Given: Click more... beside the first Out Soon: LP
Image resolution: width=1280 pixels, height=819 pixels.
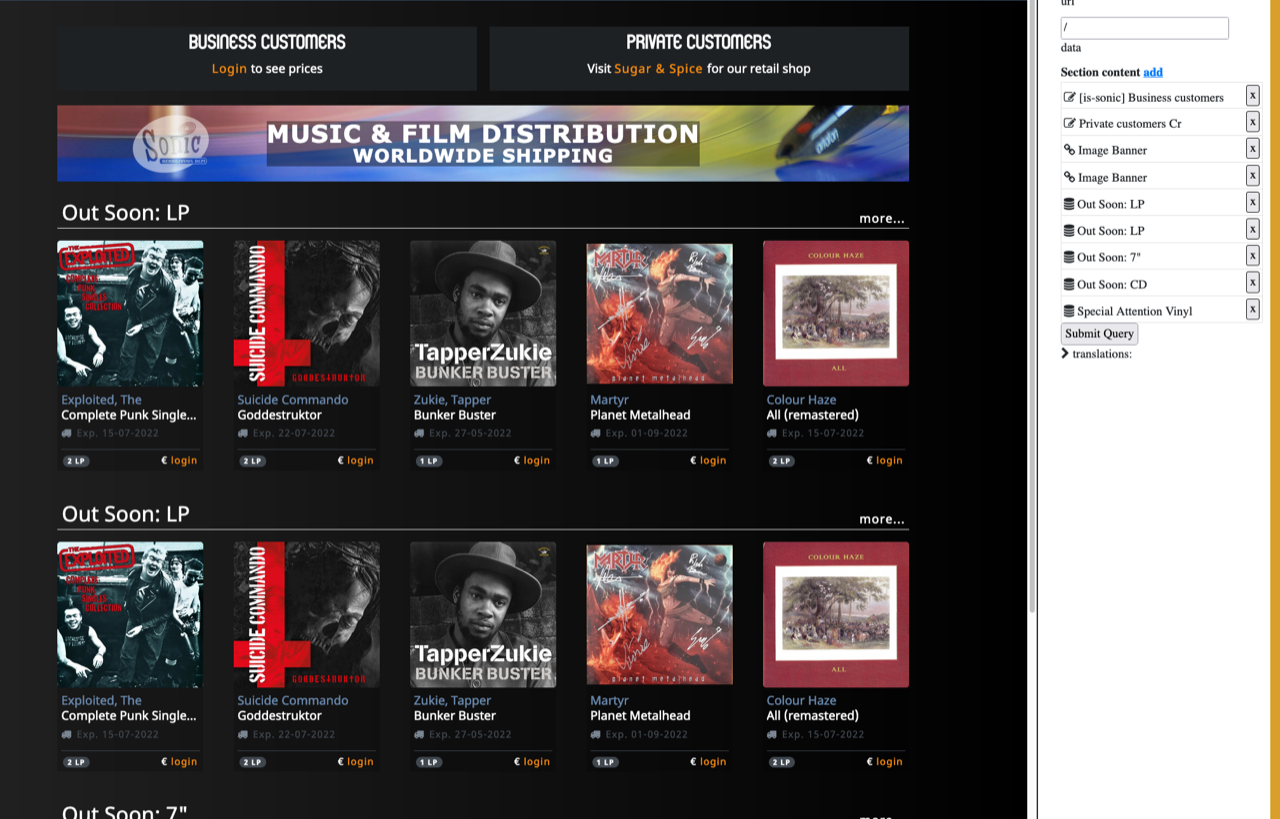Looking at the screenshot, I should (881, 218).
